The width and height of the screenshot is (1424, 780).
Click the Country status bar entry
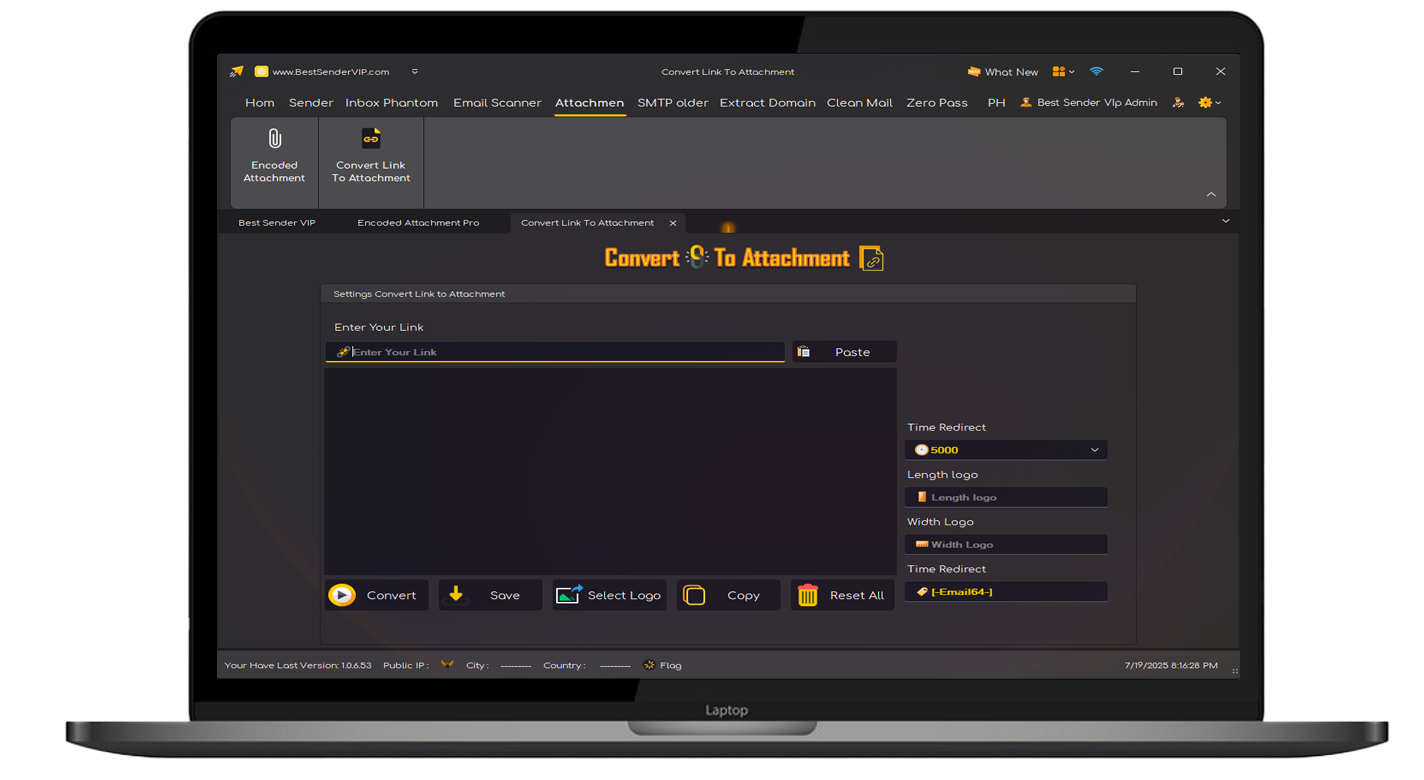pos(587,665)
